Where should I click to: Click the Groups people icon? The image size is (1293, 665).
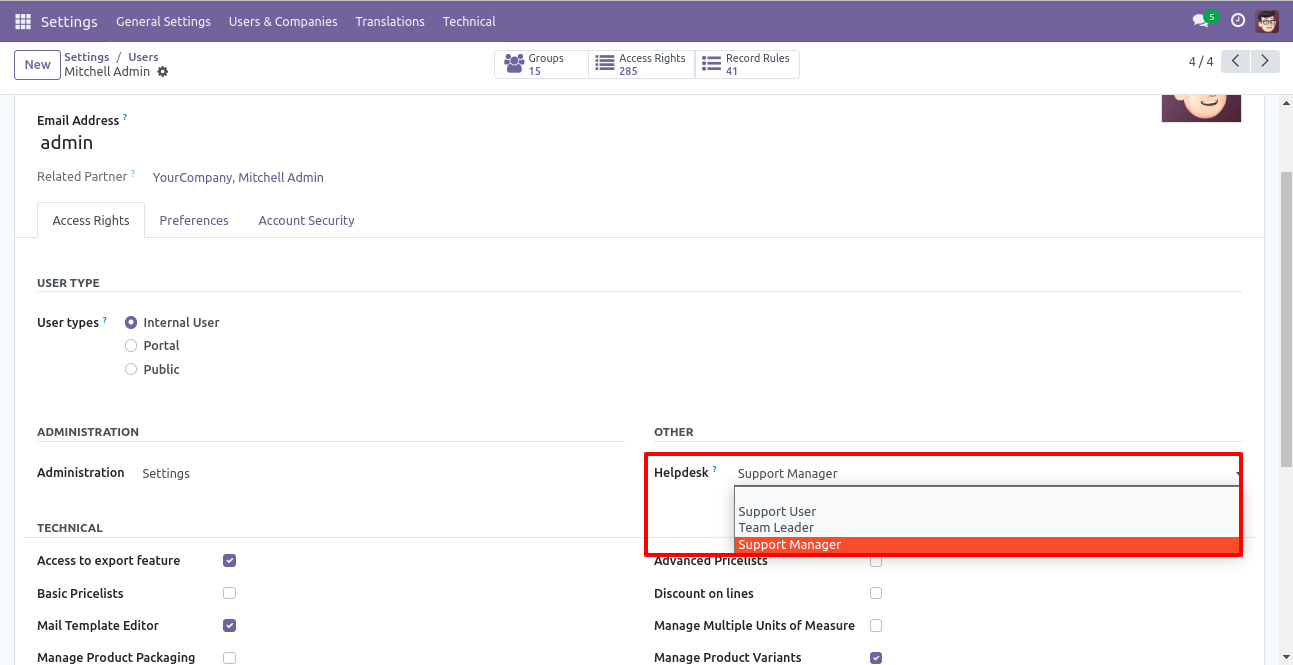click(x=514, y=64)
